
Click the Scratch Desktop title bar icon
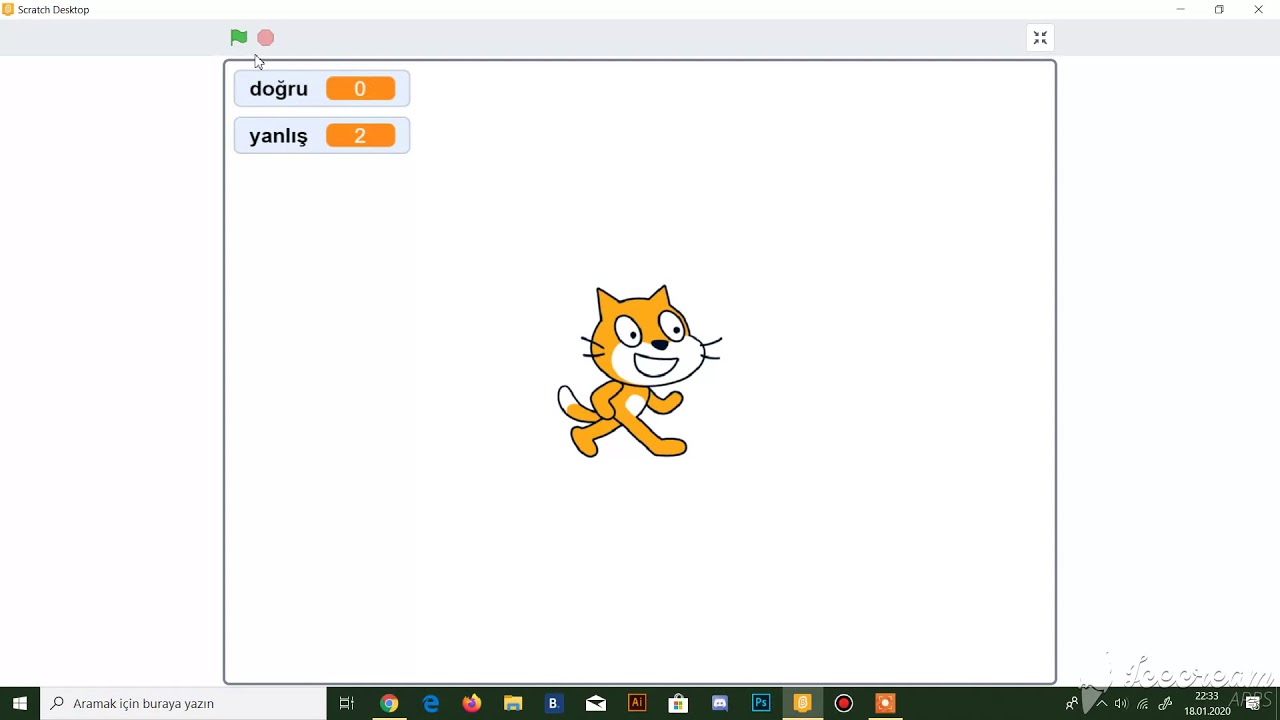(8, 9)
